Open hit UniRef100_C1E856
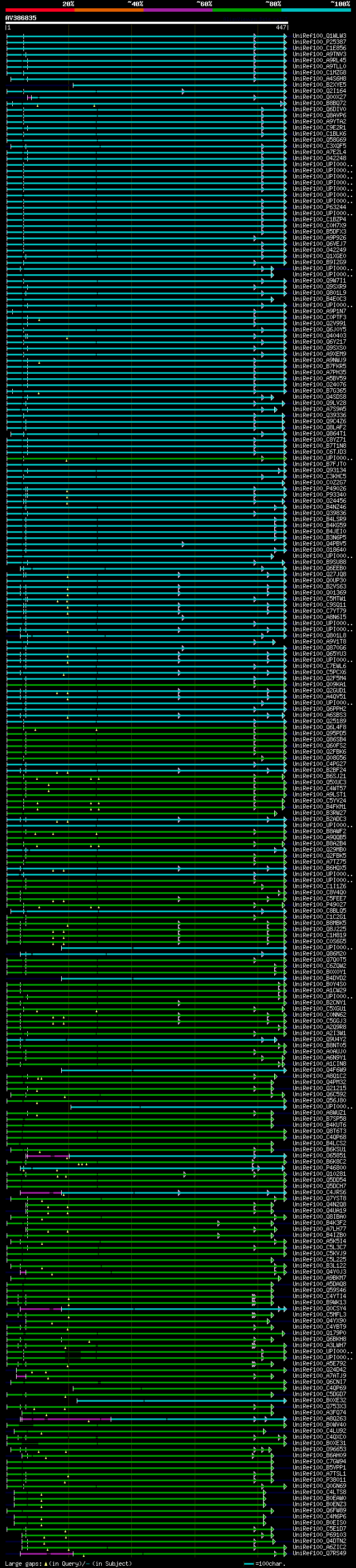 click(x=319, y=48)
